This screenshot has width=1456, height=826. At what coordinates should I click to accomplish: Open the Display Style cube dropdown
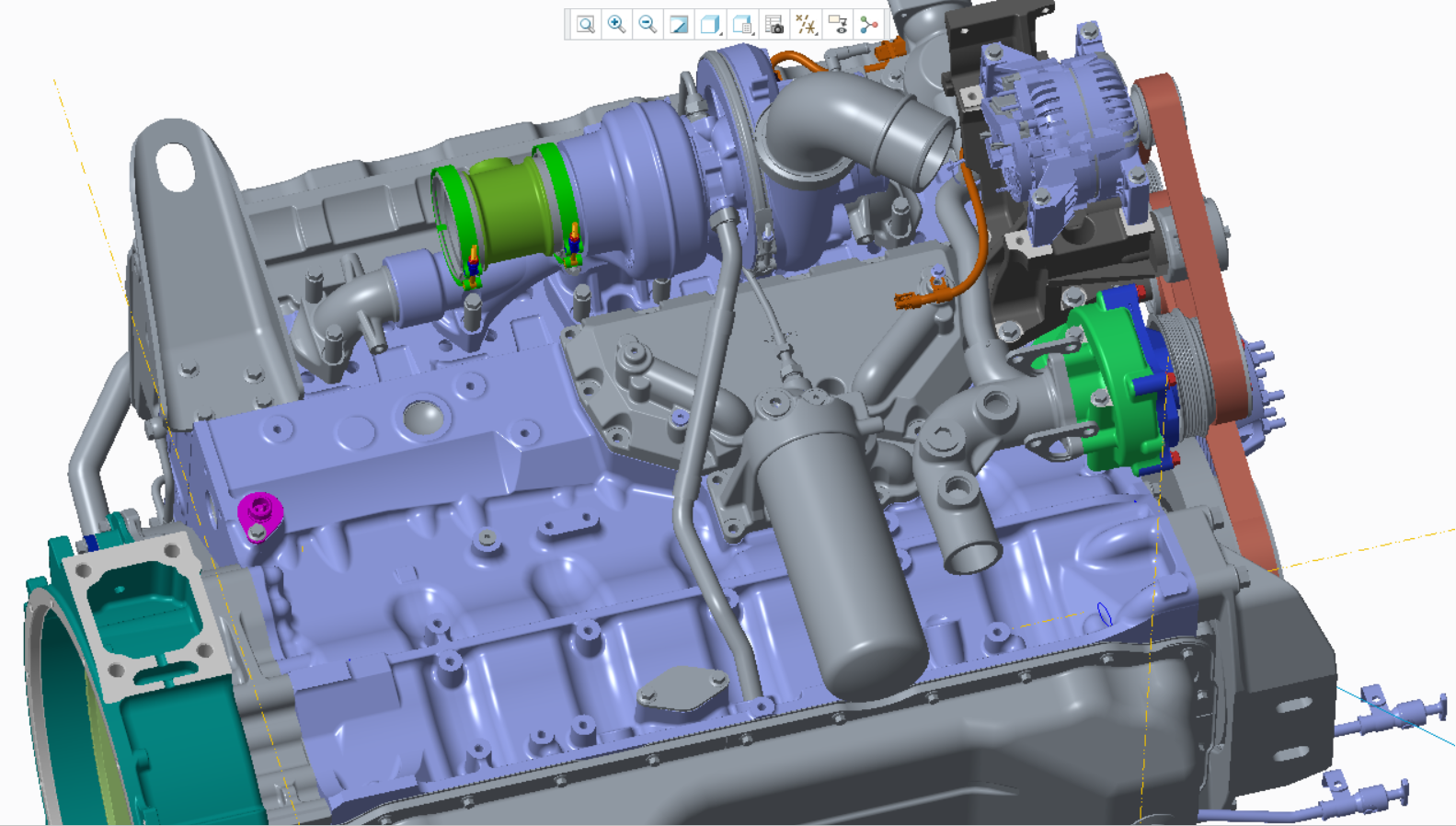(x=711, y=25)
